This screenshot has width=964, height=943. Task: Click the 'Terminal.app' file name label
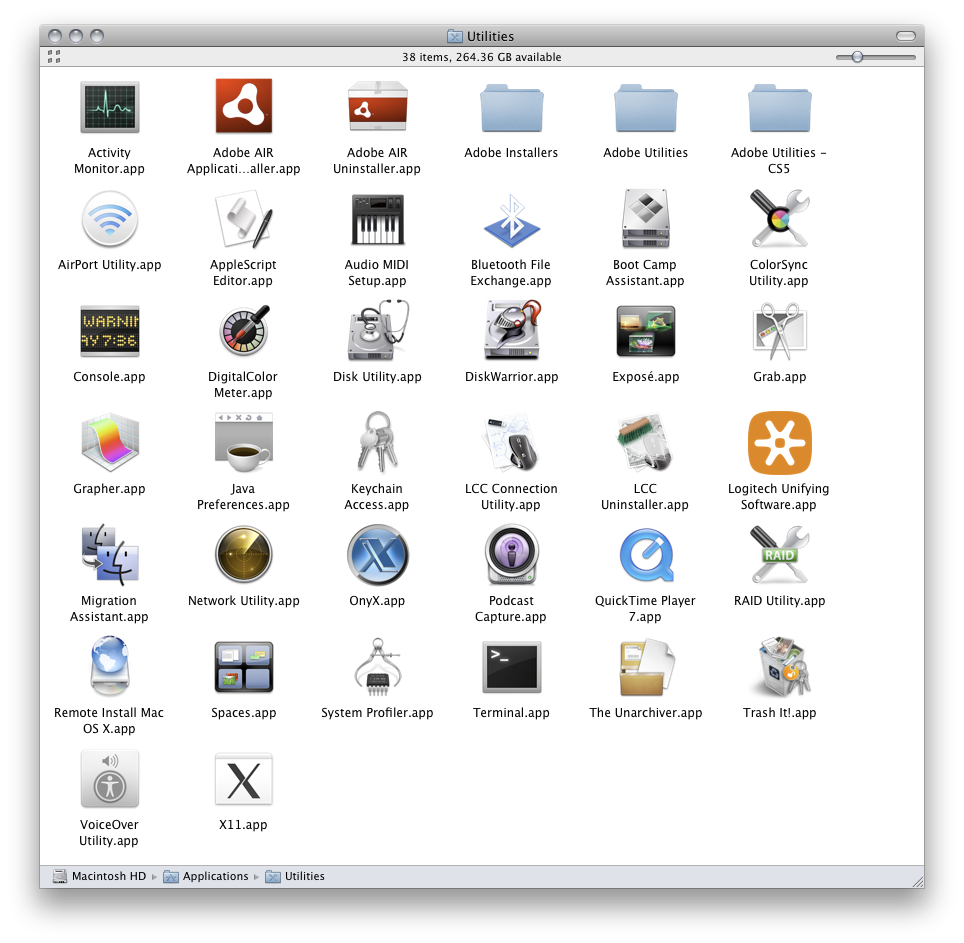tap(512, 712)
